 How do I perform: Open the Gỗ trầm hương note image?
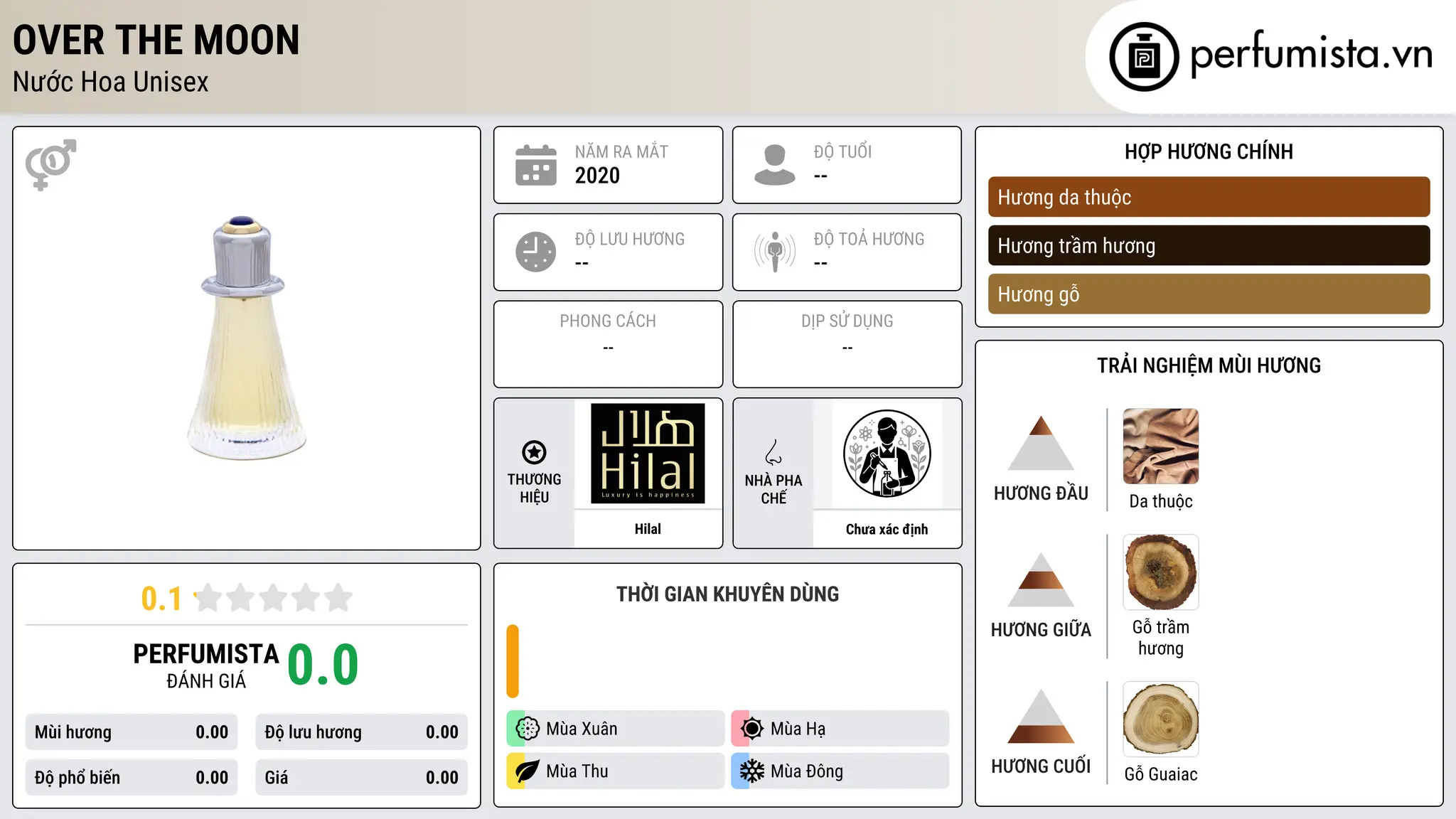pyautogui.click(x=1161, y=572)
